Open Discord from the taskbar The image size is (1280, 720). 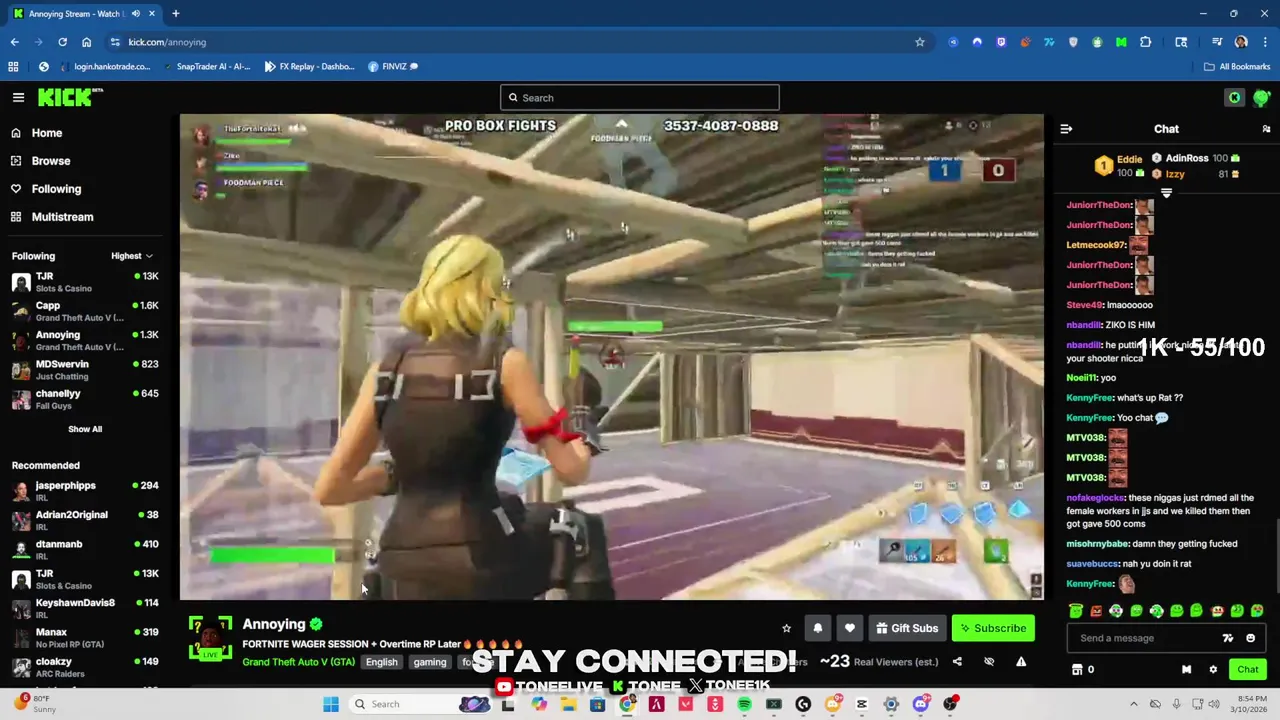920,704
